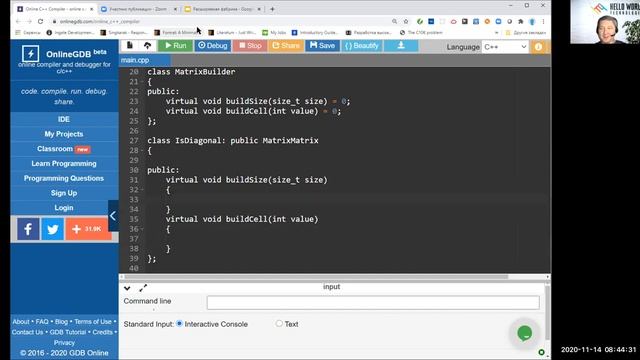The image size is (640, 360).
Task: Open the Classroom sidebar item
Action: tap(64, 149)
